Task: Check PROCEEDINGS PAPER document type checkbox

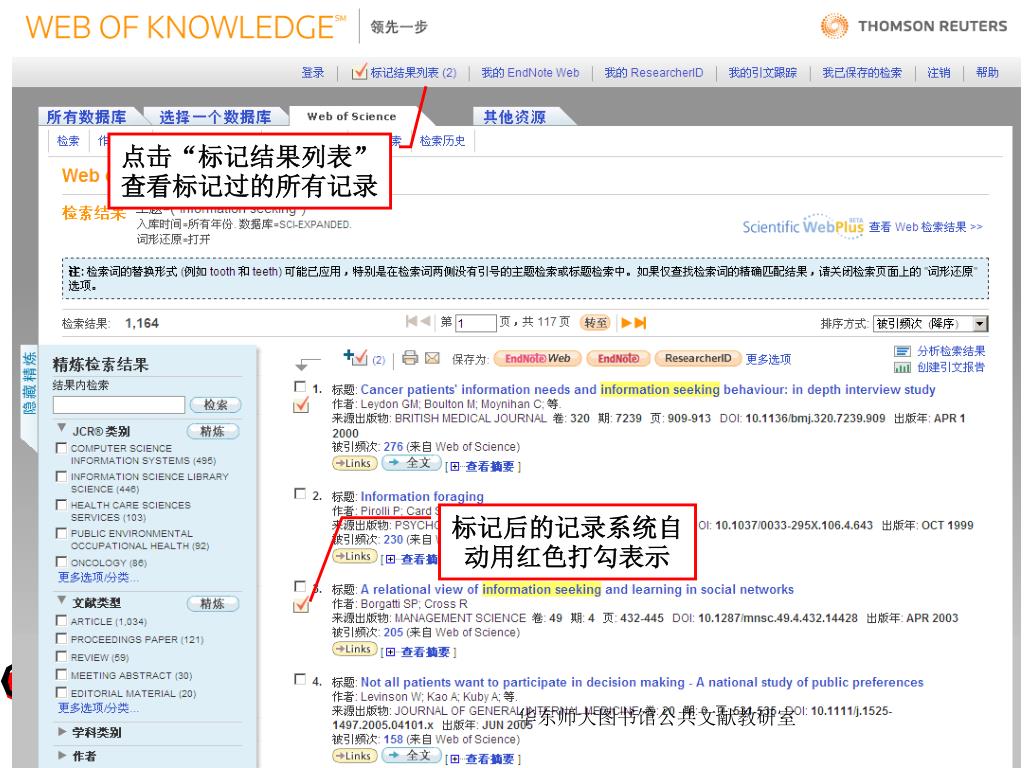Action: [61, 639]
